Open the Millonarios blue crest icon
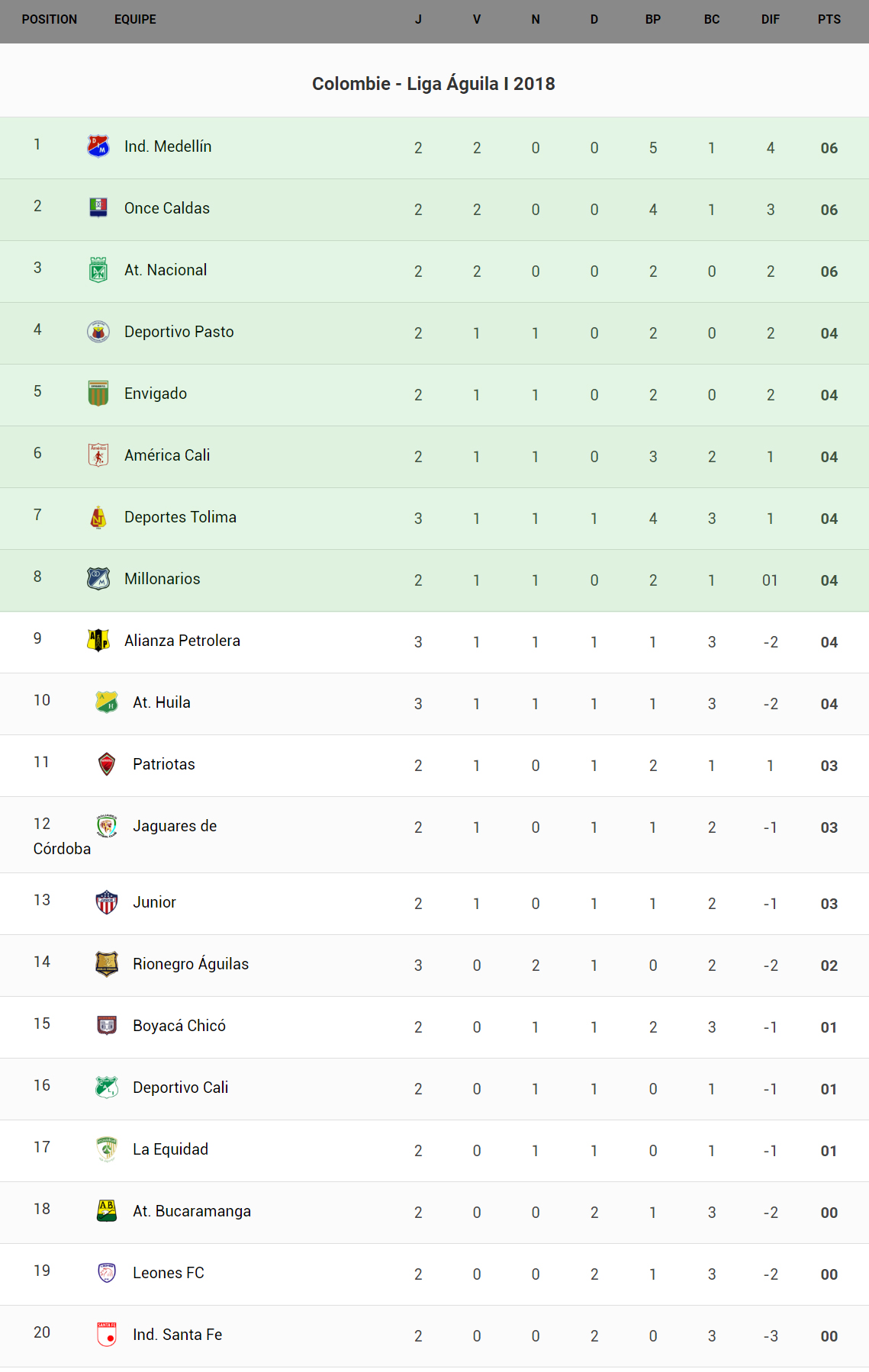Image resolution: width=869 pixels, height=1372 pixels. [x=98, y=578]
